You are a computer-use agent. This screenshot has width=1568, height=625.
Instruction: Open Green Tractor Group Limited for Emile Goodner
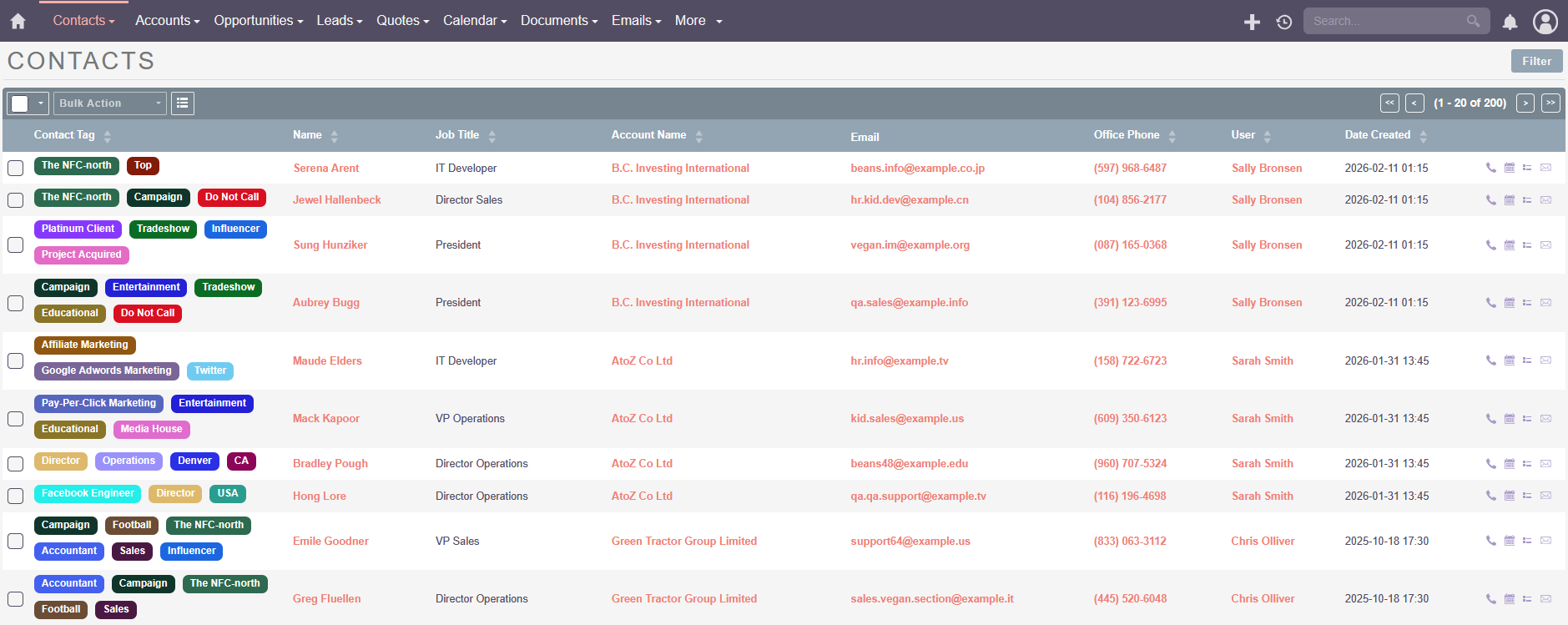click(683, 542)
